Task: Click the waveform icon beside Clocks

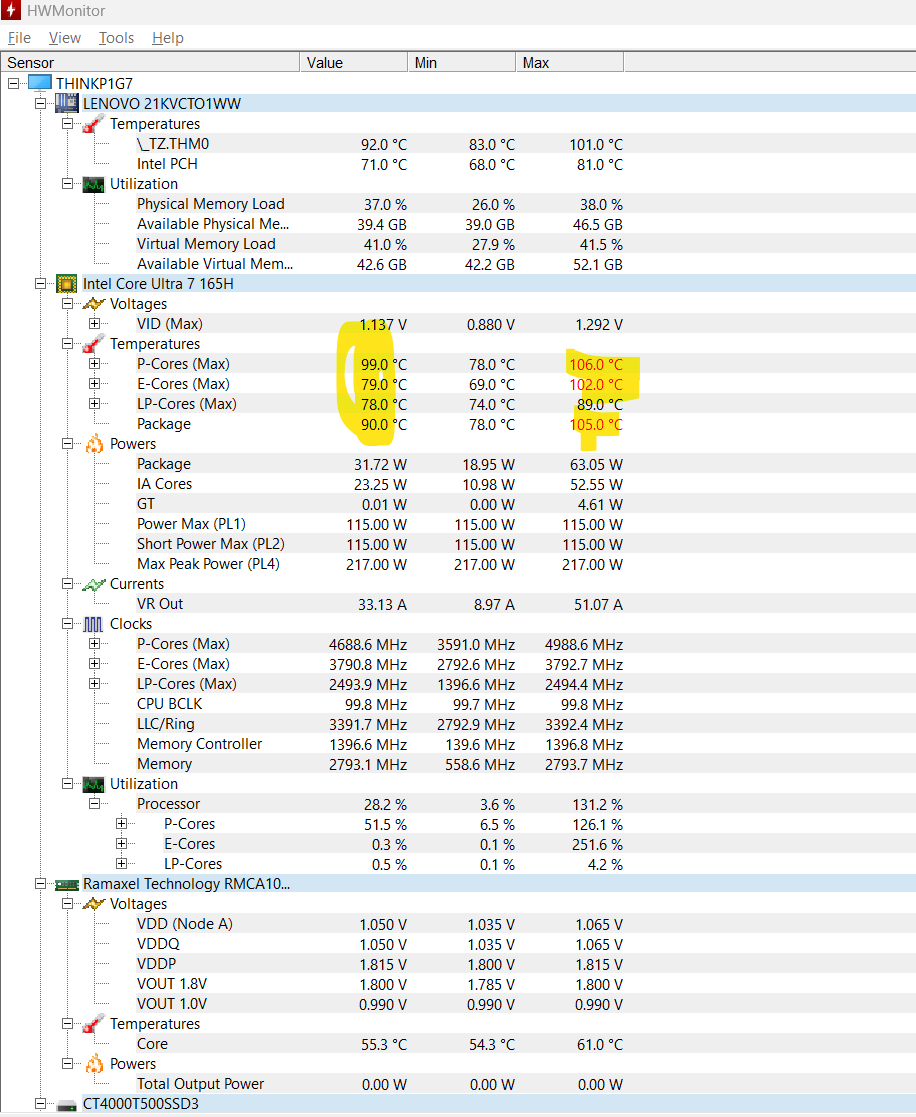Action: coord(94,624)
